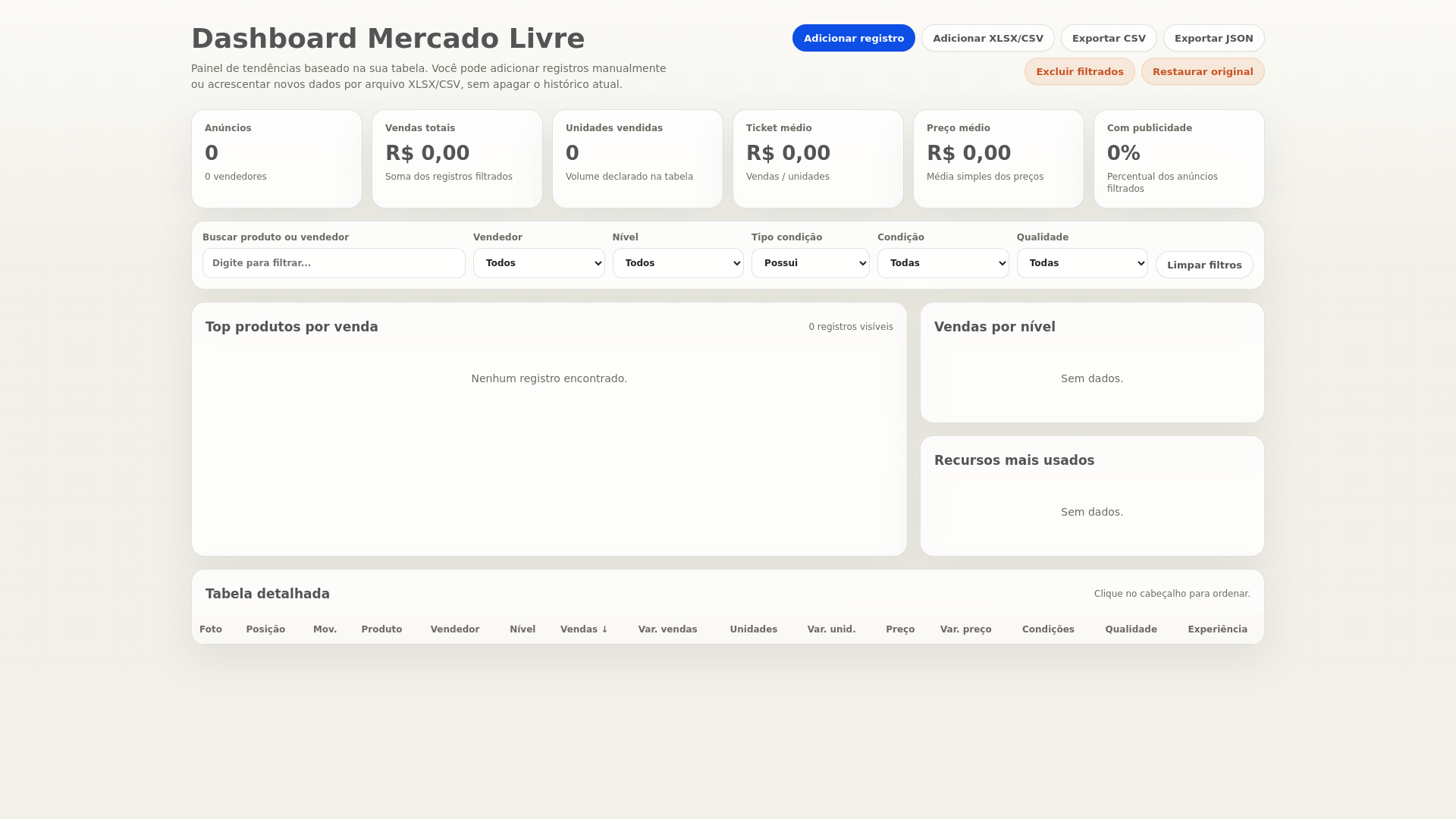This screenshot has height=819, width=1456.
Task: Click the Top produtos por venda heading
Action: 291,327
